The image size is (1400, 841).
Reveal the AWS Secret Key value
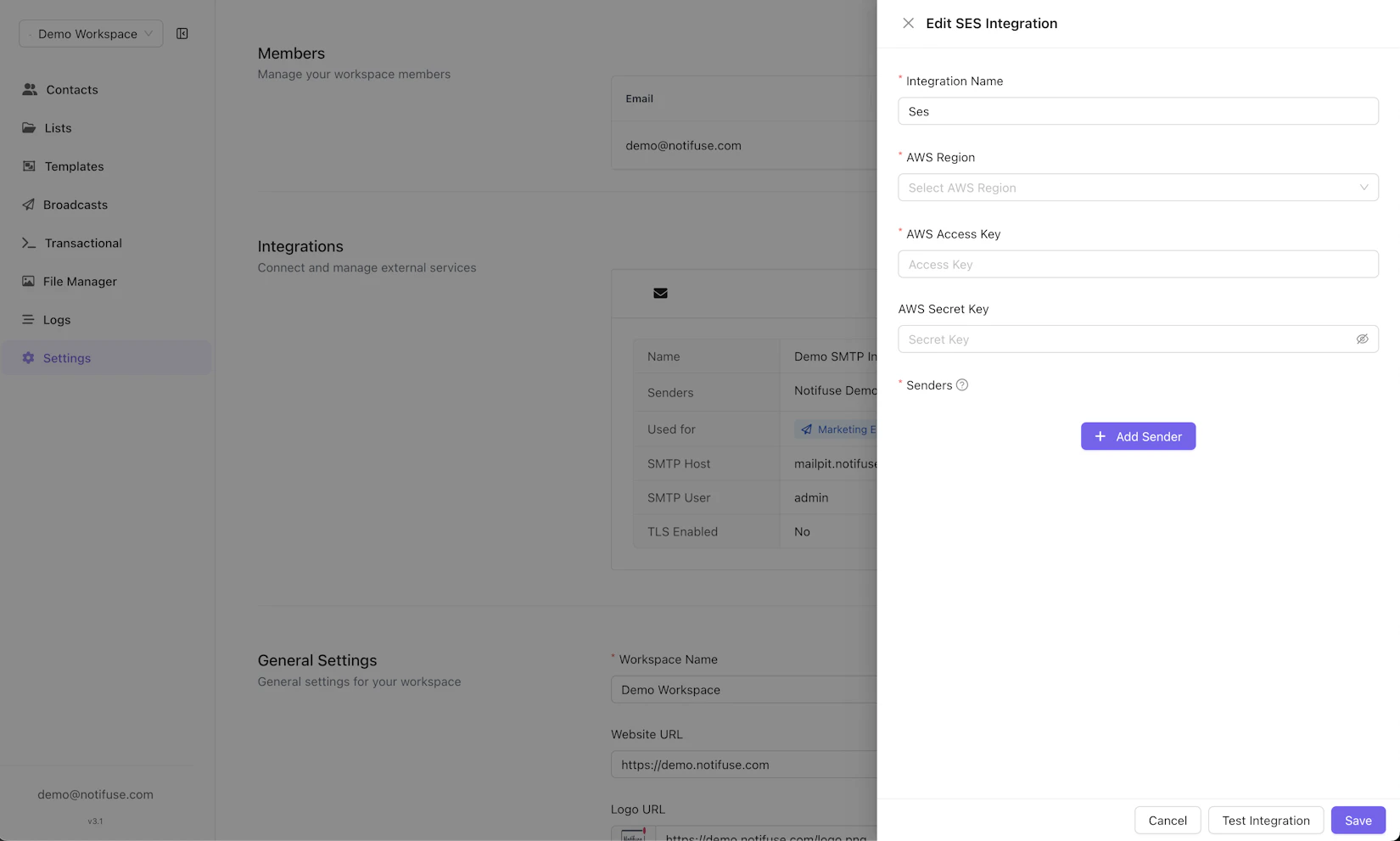point(1363,339)
